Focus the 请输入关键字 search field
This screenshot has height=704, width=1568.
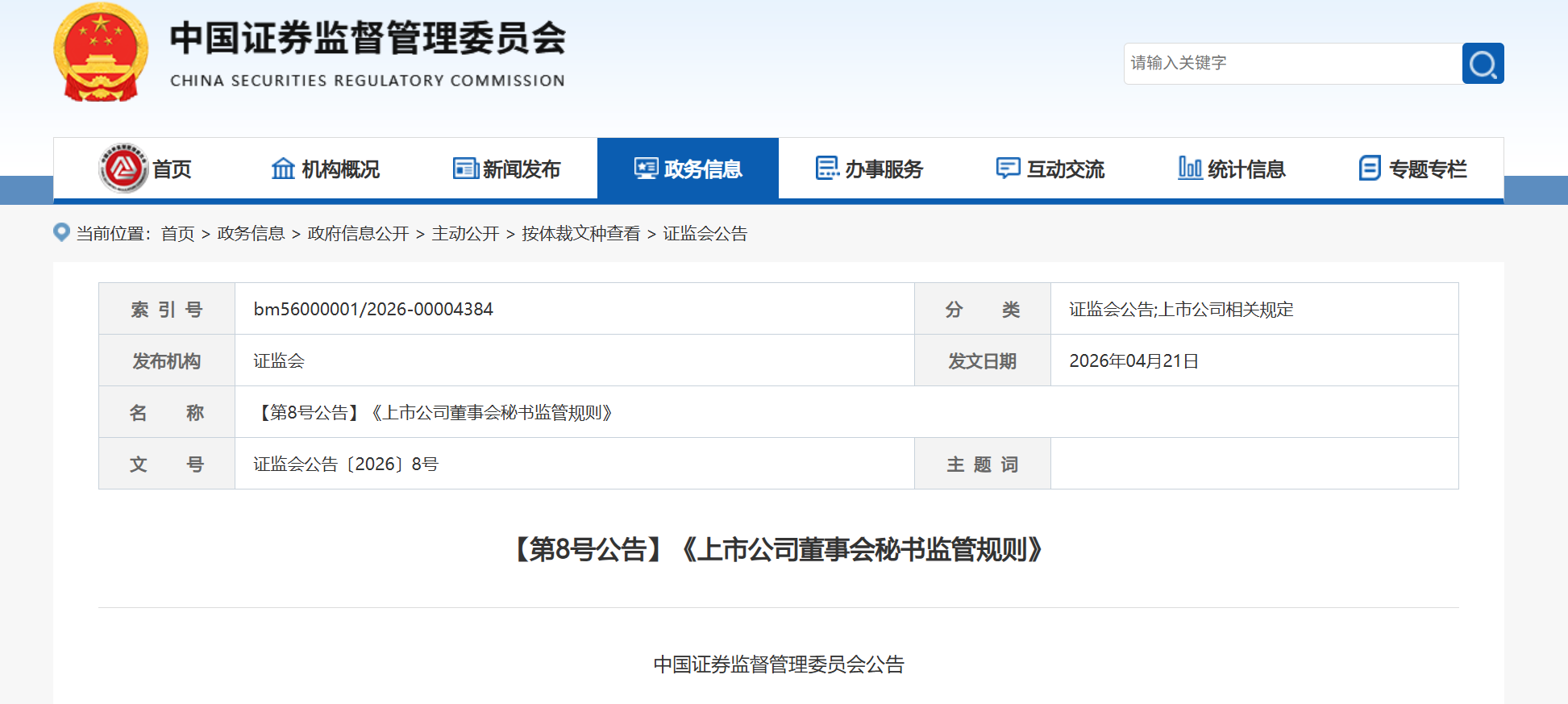point(1293,64)
